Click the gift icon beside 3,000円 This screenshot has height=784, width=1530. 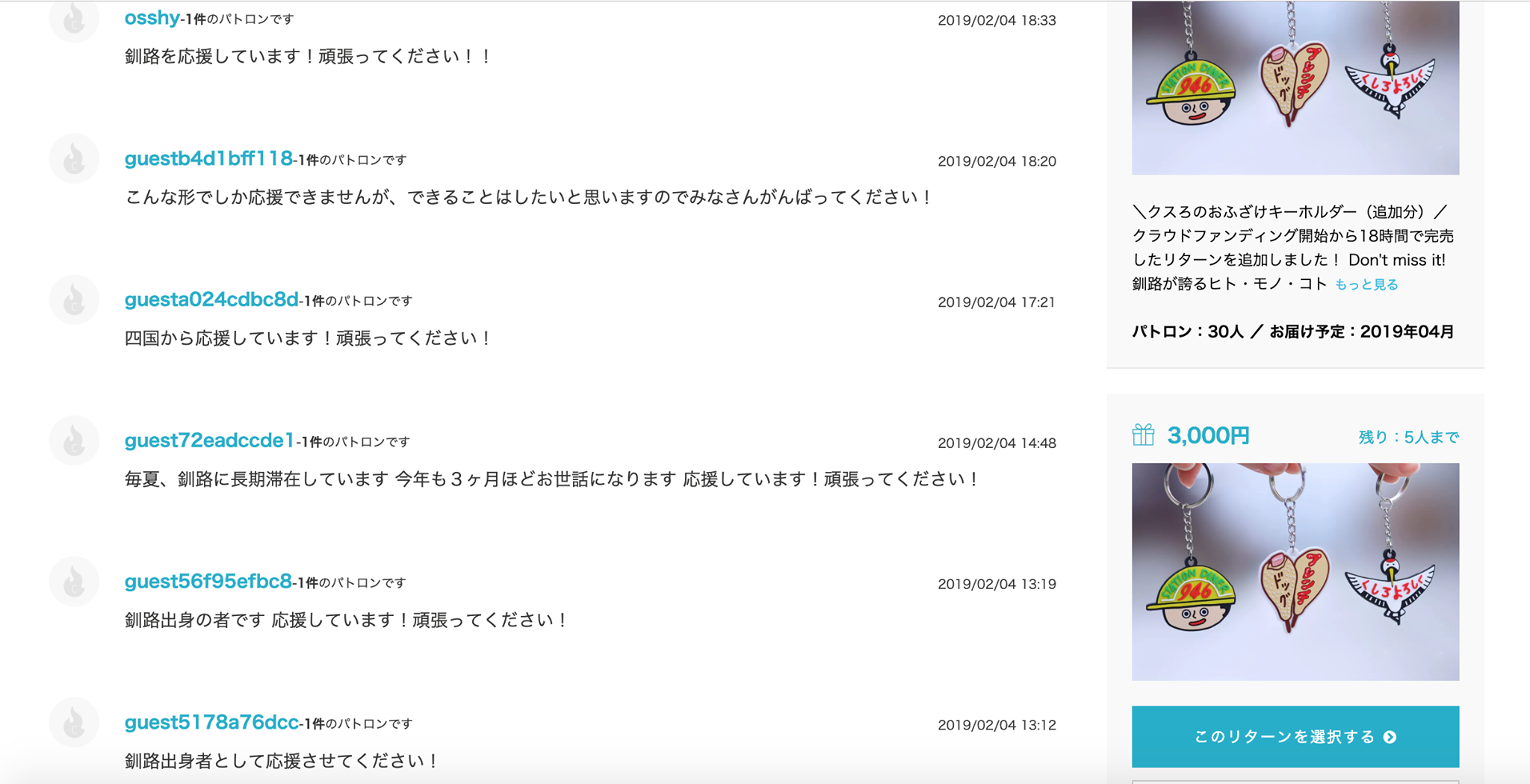click(1143, 435)
